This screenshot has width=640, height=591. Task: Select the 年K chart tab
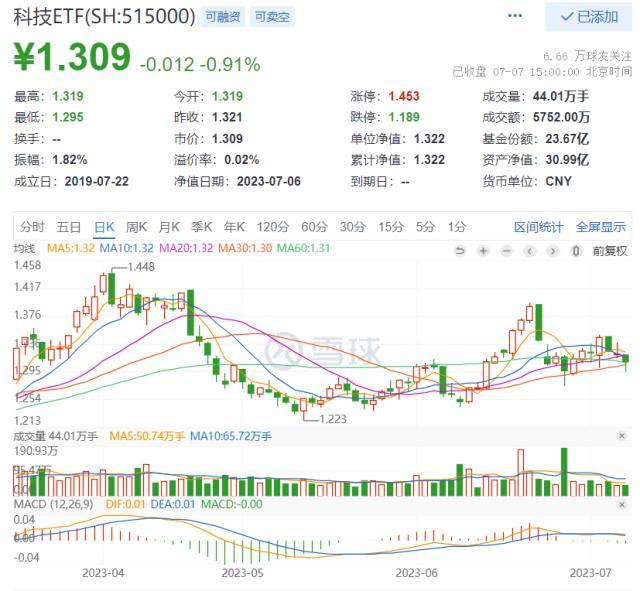click(234, 227)
